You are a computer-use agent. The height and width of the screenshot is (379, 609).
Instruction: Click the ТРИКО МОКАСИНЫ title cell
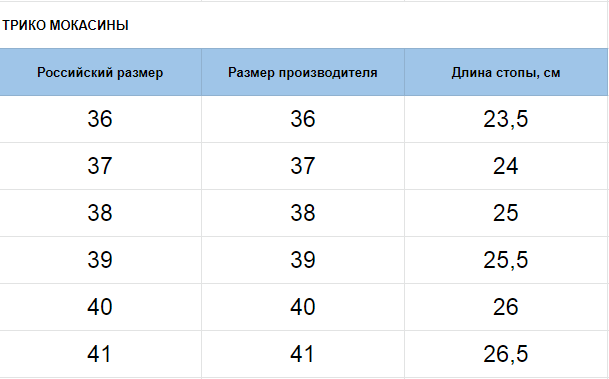pyautogui.click(x=101, y=25)
